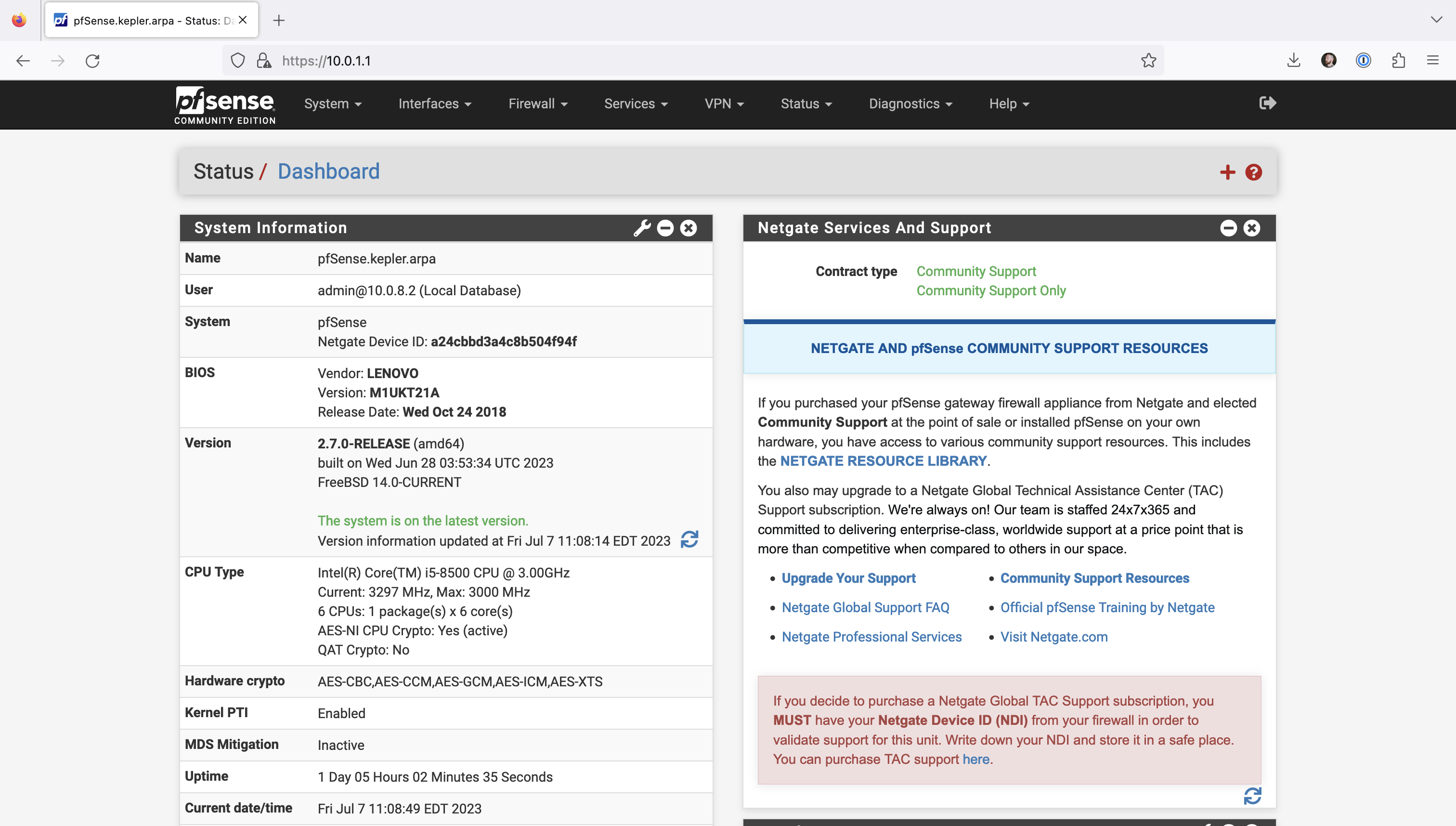The height and width of the screenshot is (826, 1456).
Task: Click the Kernel PTI Enabled value
Action: click(341, 714)
